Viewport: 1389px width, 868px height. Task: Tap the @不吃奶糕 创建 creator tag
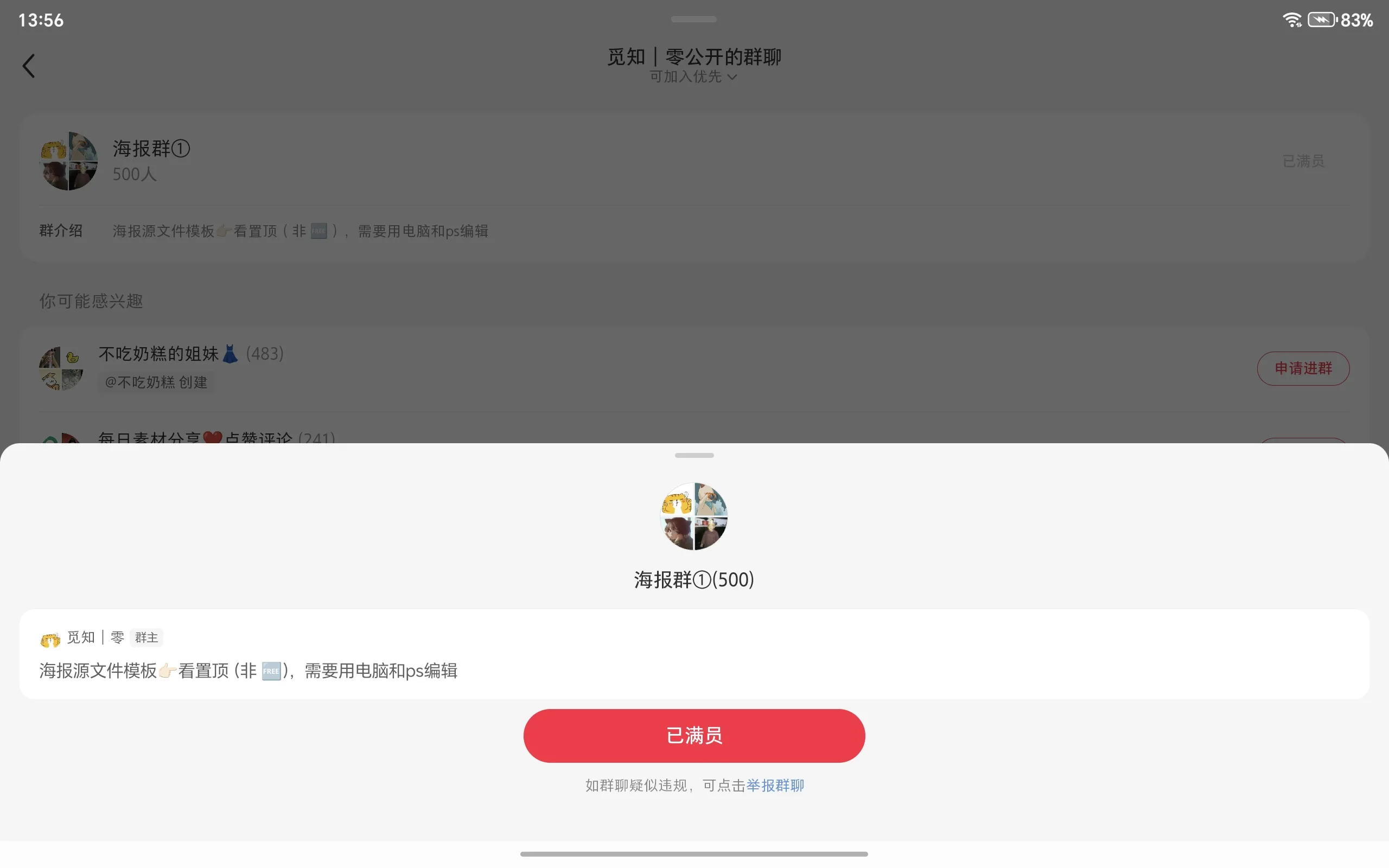[156, 382]
